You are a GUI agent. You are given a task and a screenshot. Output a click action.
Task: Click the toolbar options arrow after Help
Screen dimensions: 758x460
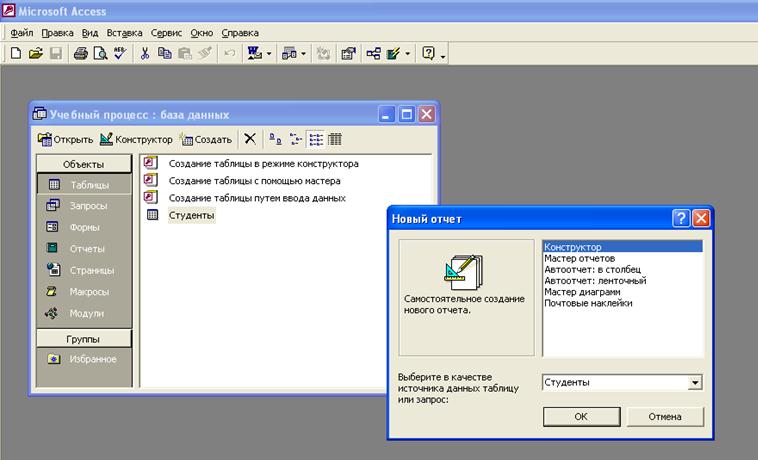pos(443,55)
